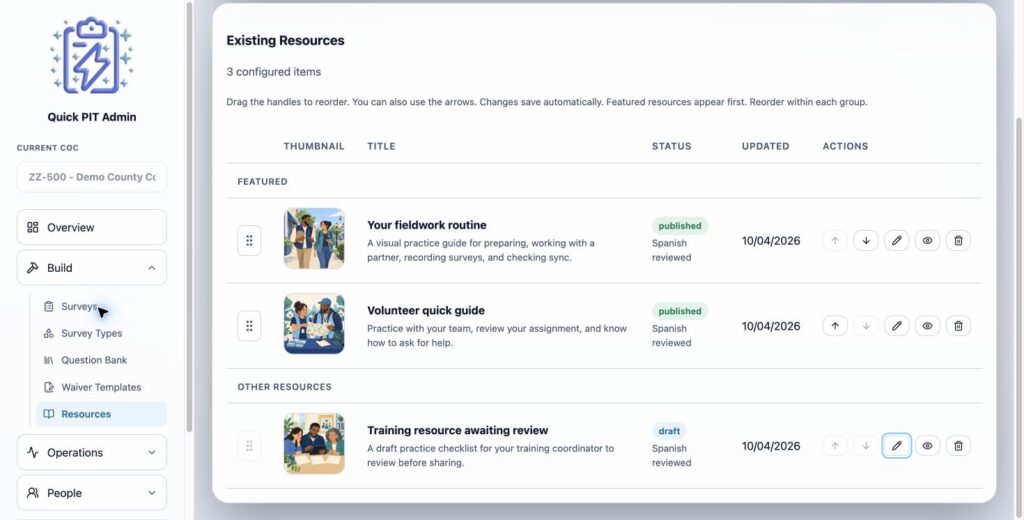Collapse the Build section chevron
Image resolution: width=1024 pixels, height=520 pixels.
point(152,268)
